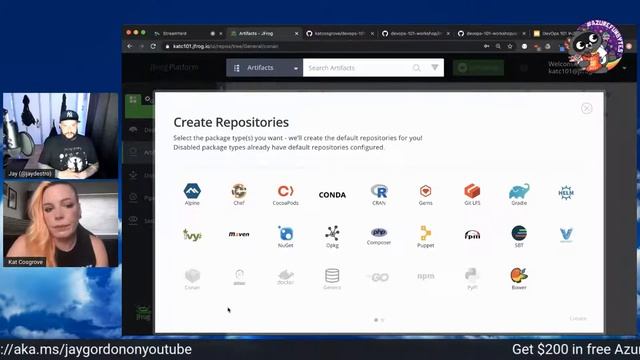Click Jay's webcam thumbnail

click(60, 136)
